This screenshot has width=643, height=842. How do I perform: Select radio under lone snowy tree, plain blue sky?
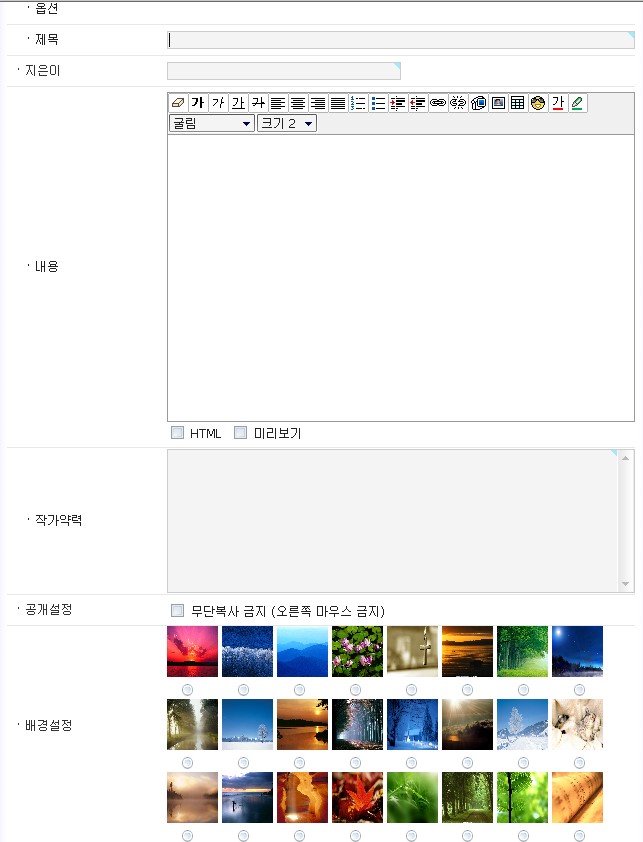tap(243, 763)
